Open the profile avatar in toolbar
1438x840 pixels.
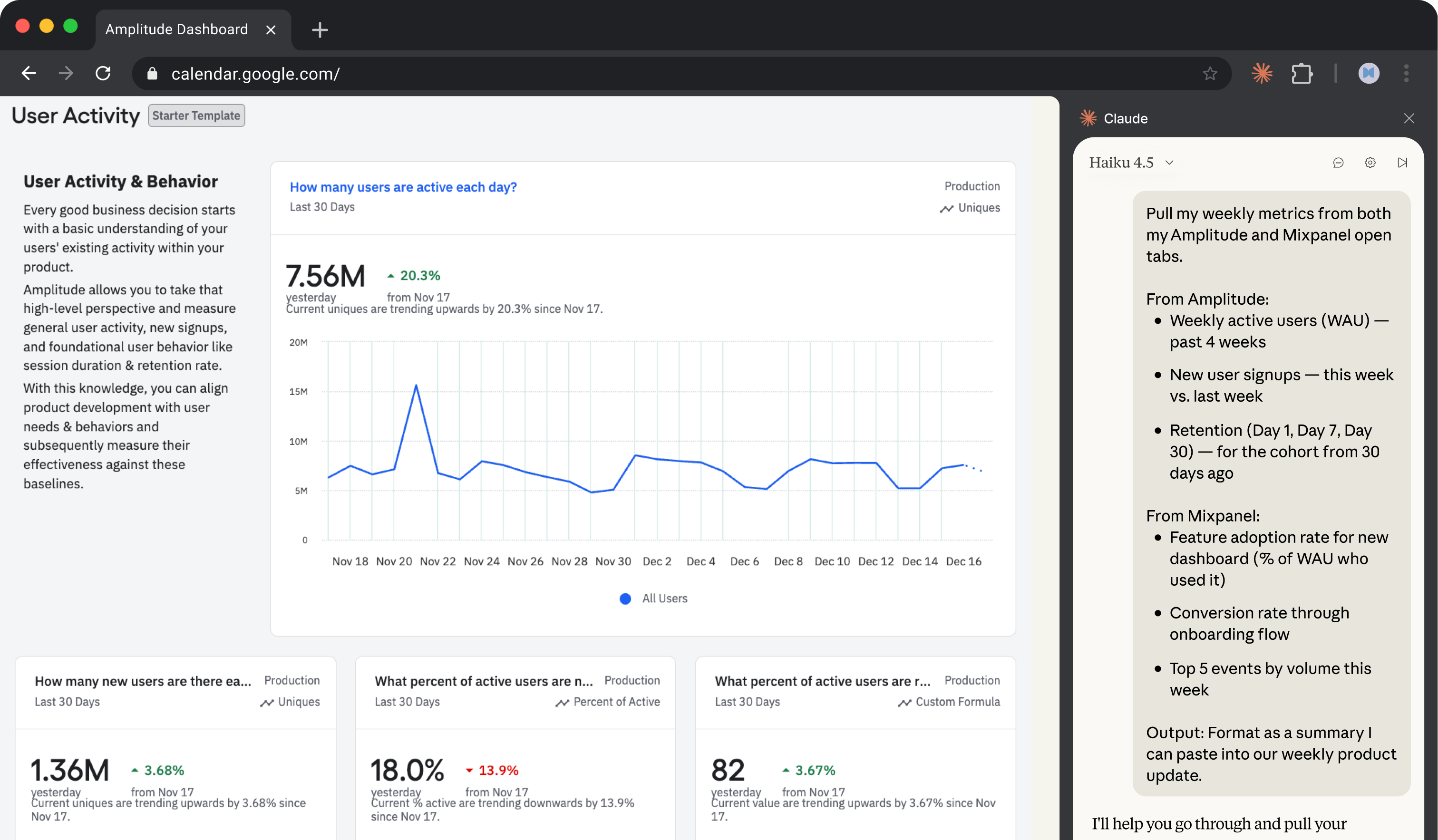tap(1369, 73)
